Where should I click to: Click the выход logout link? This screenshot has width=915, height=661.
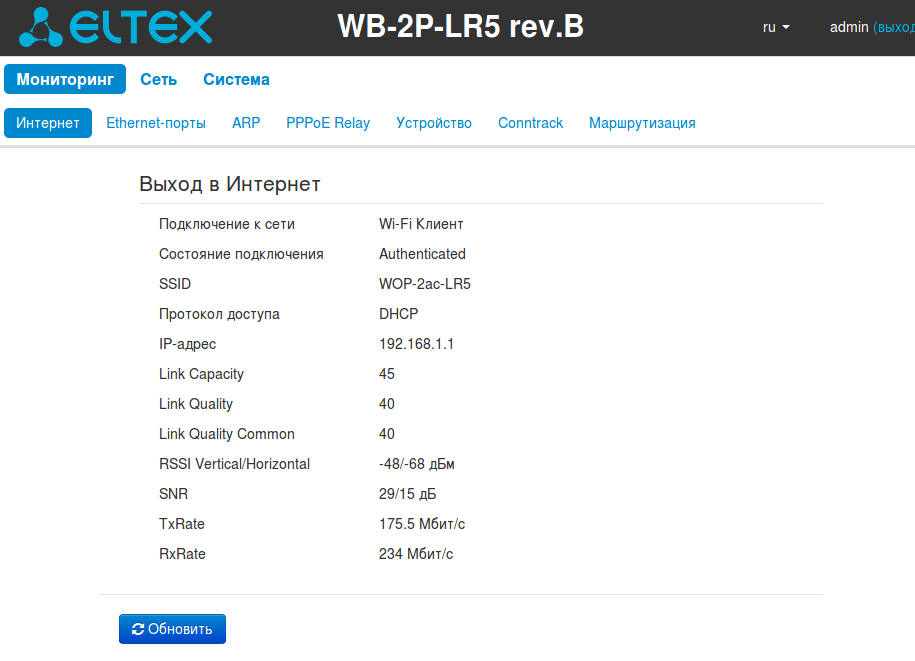[x=895, y=27]
